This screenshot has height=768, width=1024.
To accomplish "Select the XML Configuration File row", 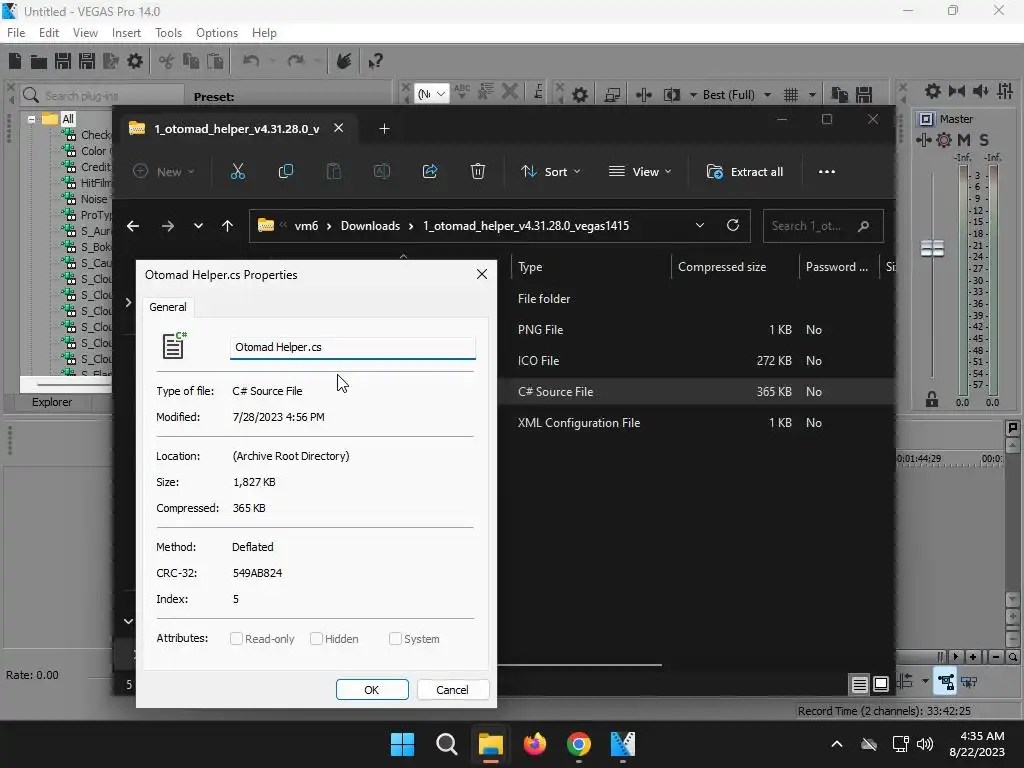I will tap(696, 423).
